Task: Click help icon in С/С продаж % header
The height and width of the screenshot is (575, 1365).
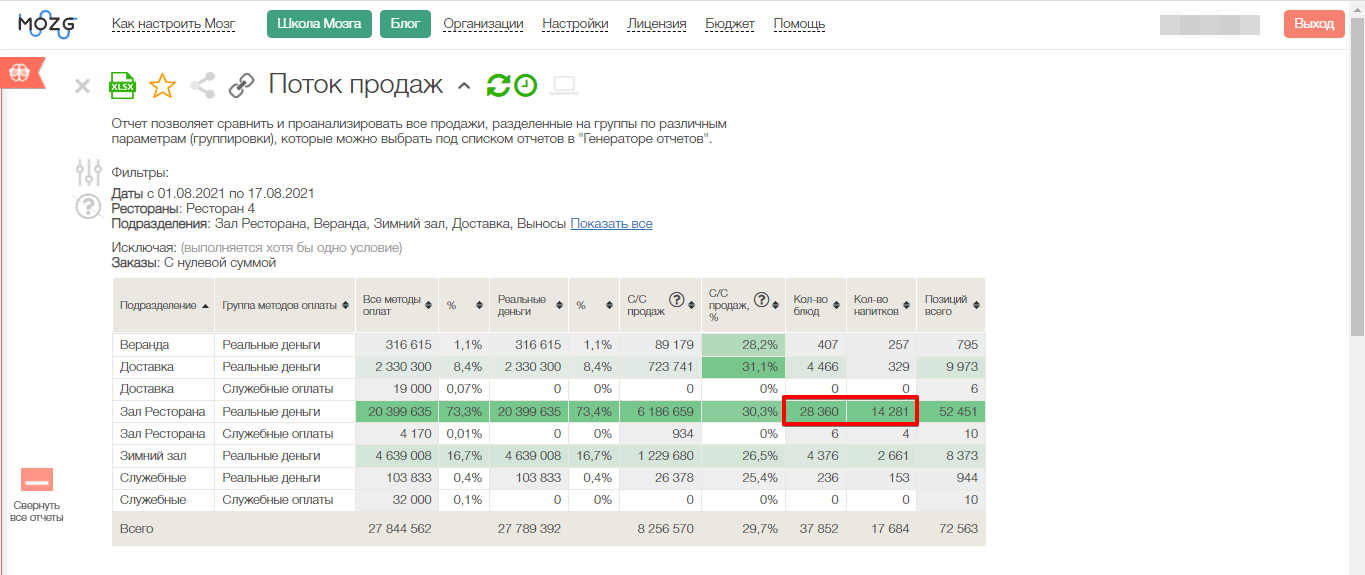Action: (x=762, y=299)
